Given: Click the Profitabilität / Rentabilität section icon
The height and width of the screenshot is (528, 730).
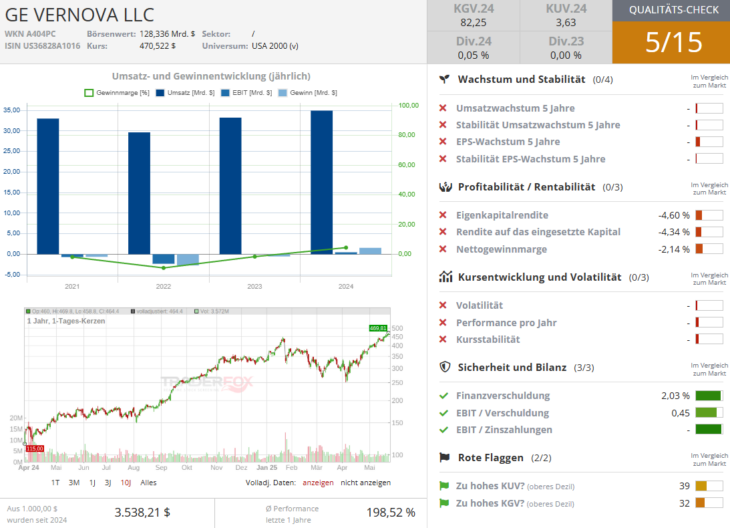Looking at the screenshot, I should point(445,187).
